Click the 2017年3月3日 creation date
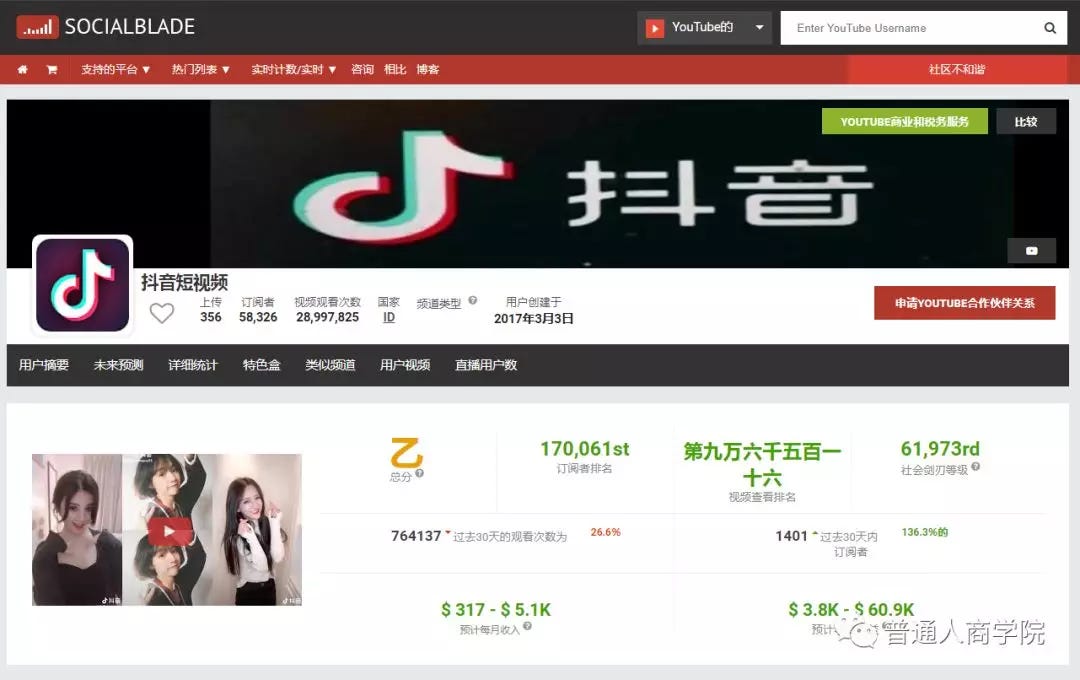This screenshot has width=1080, height=680. [534, 318]
